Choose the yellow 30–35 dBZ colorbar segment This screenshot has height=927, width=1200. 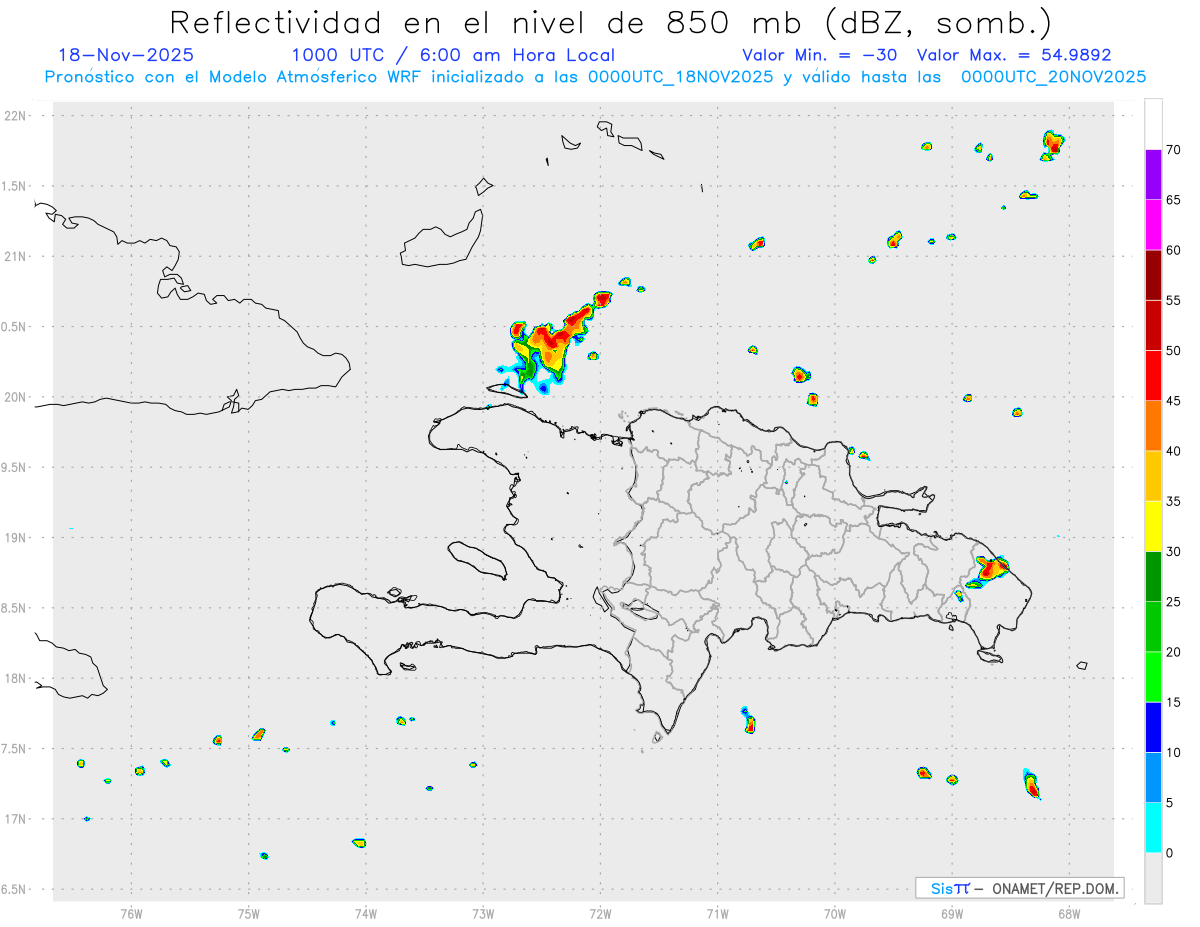point(1153,526)
